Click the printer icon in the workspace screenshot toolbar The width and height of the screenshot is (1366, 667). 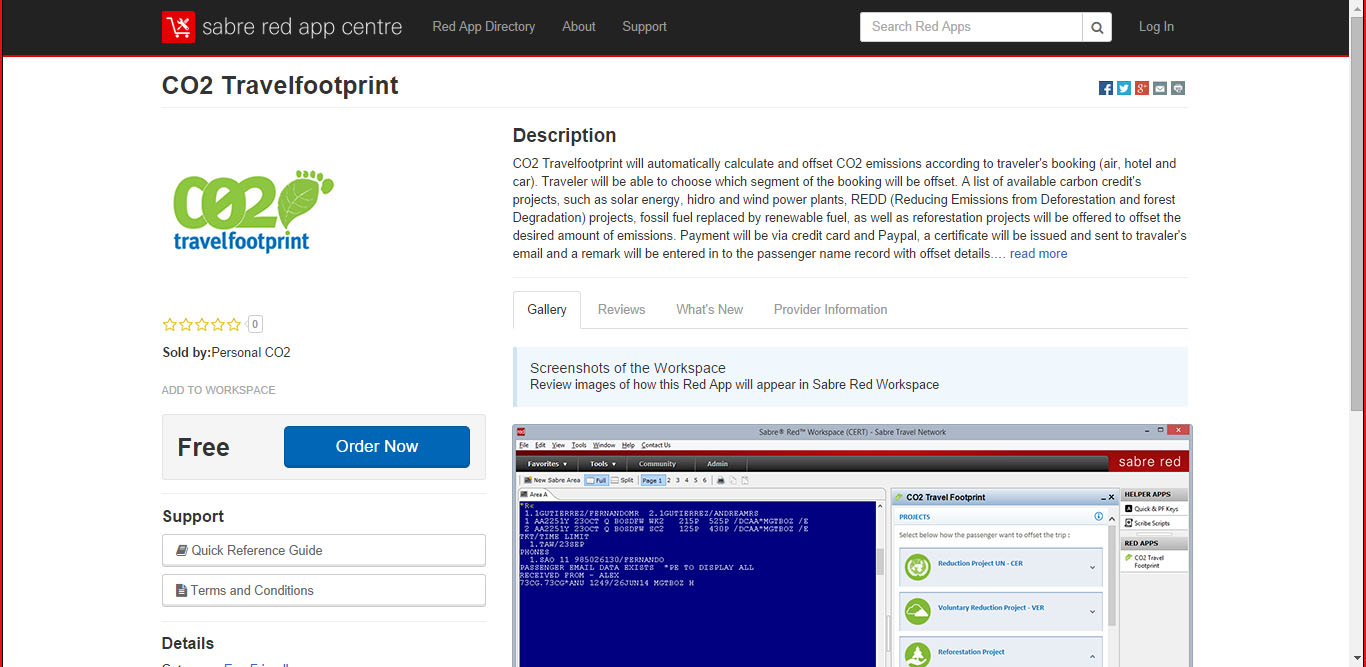point(720,480)
